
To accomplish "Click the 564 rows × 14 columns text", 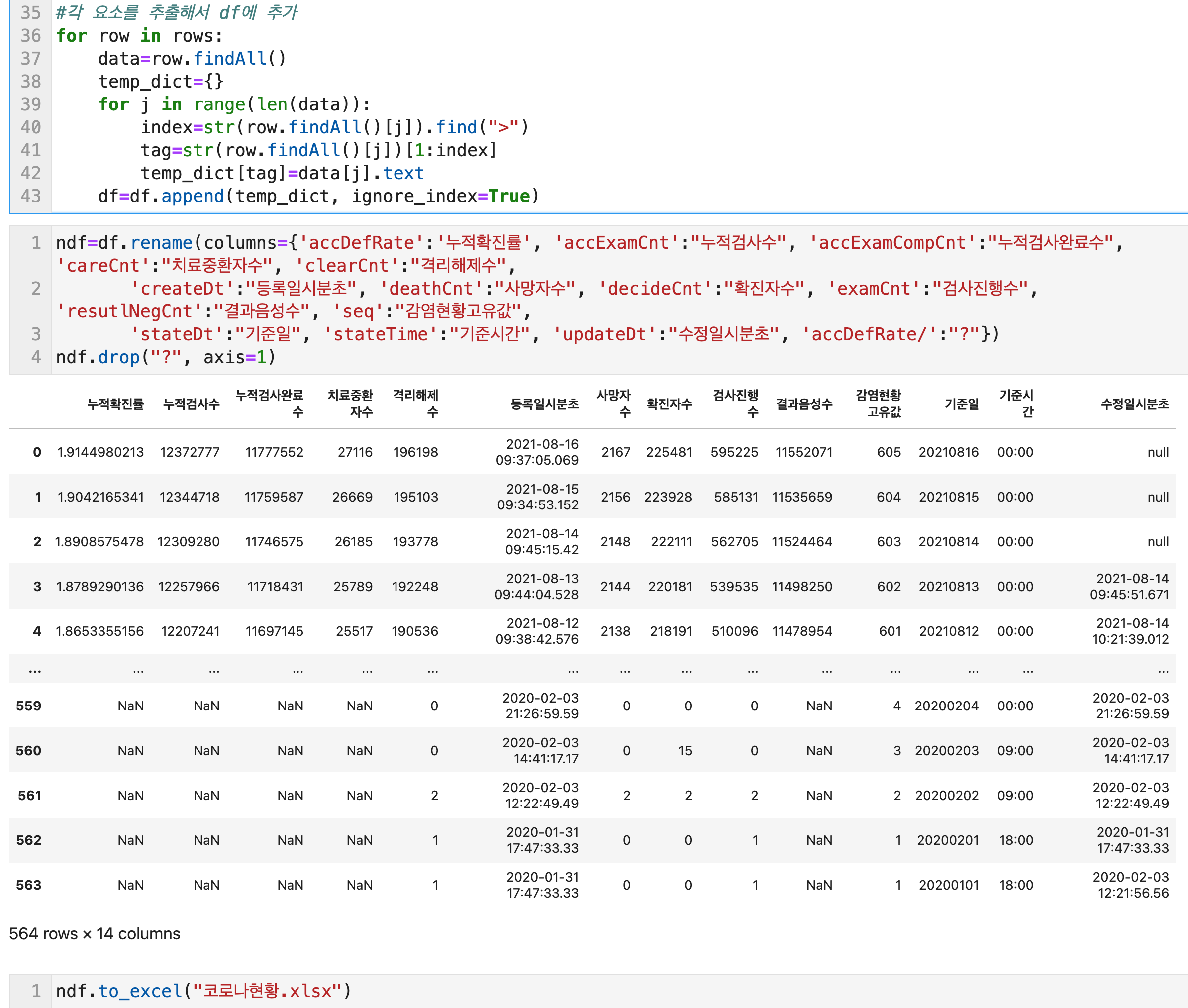I will 95,934.
